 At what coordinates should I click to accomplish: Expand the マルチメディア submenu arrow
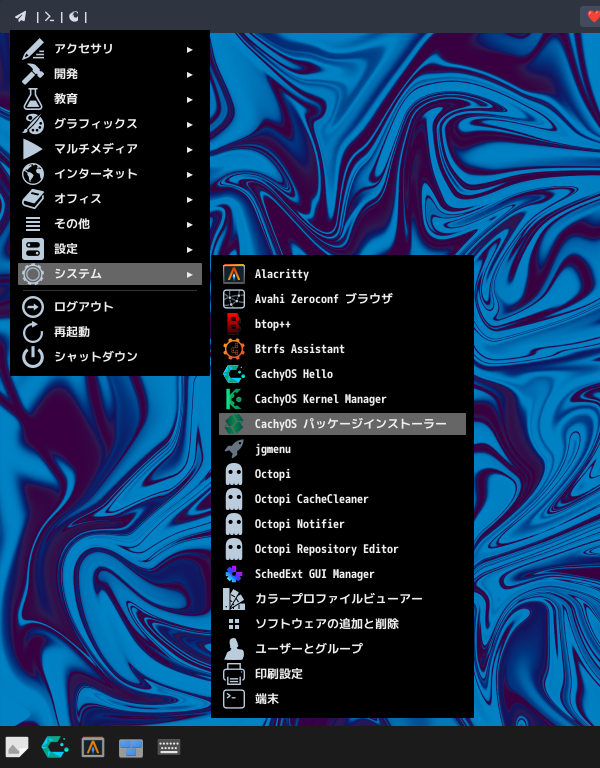pos(190,149)
